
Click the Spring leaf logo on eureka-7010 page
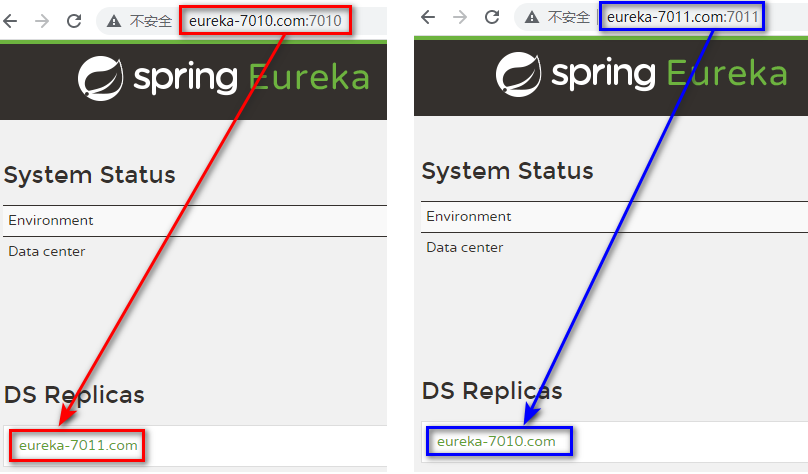[101, 78]
